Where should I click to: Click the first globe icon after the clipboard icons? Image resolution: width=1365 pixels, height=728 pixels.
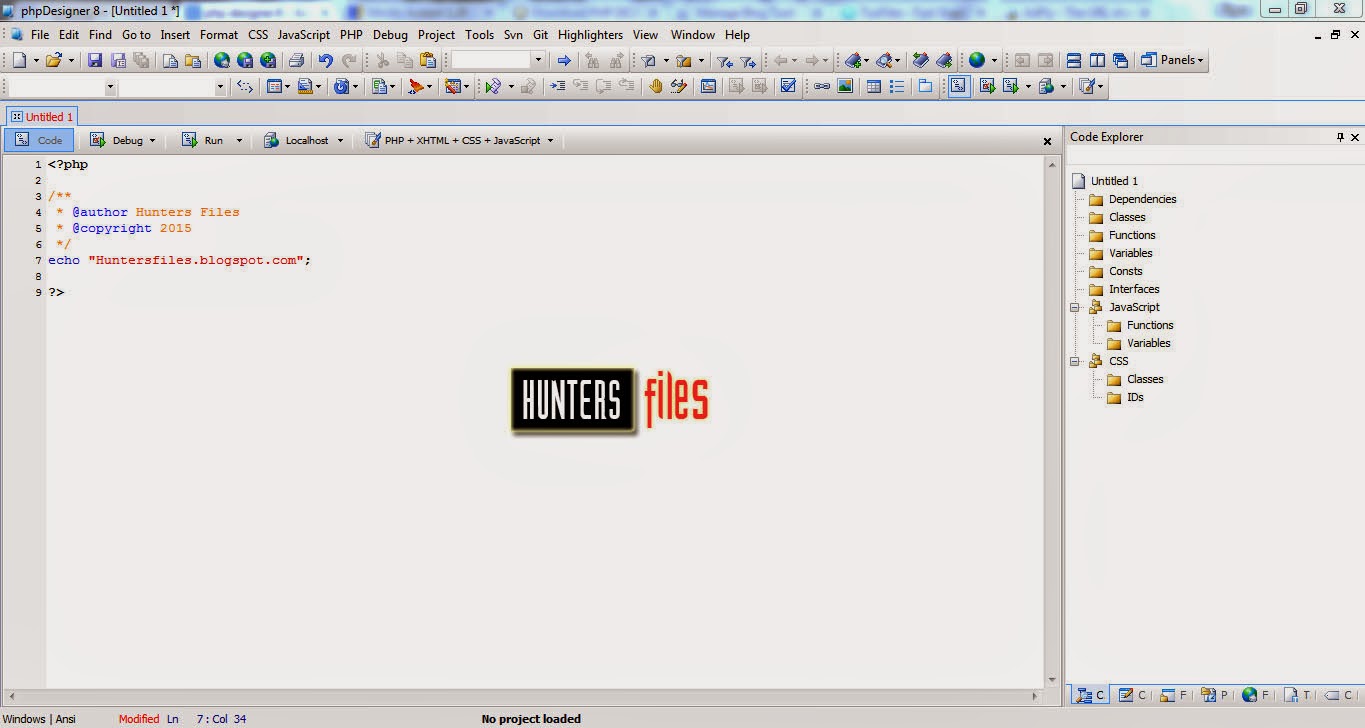[222, 60]
